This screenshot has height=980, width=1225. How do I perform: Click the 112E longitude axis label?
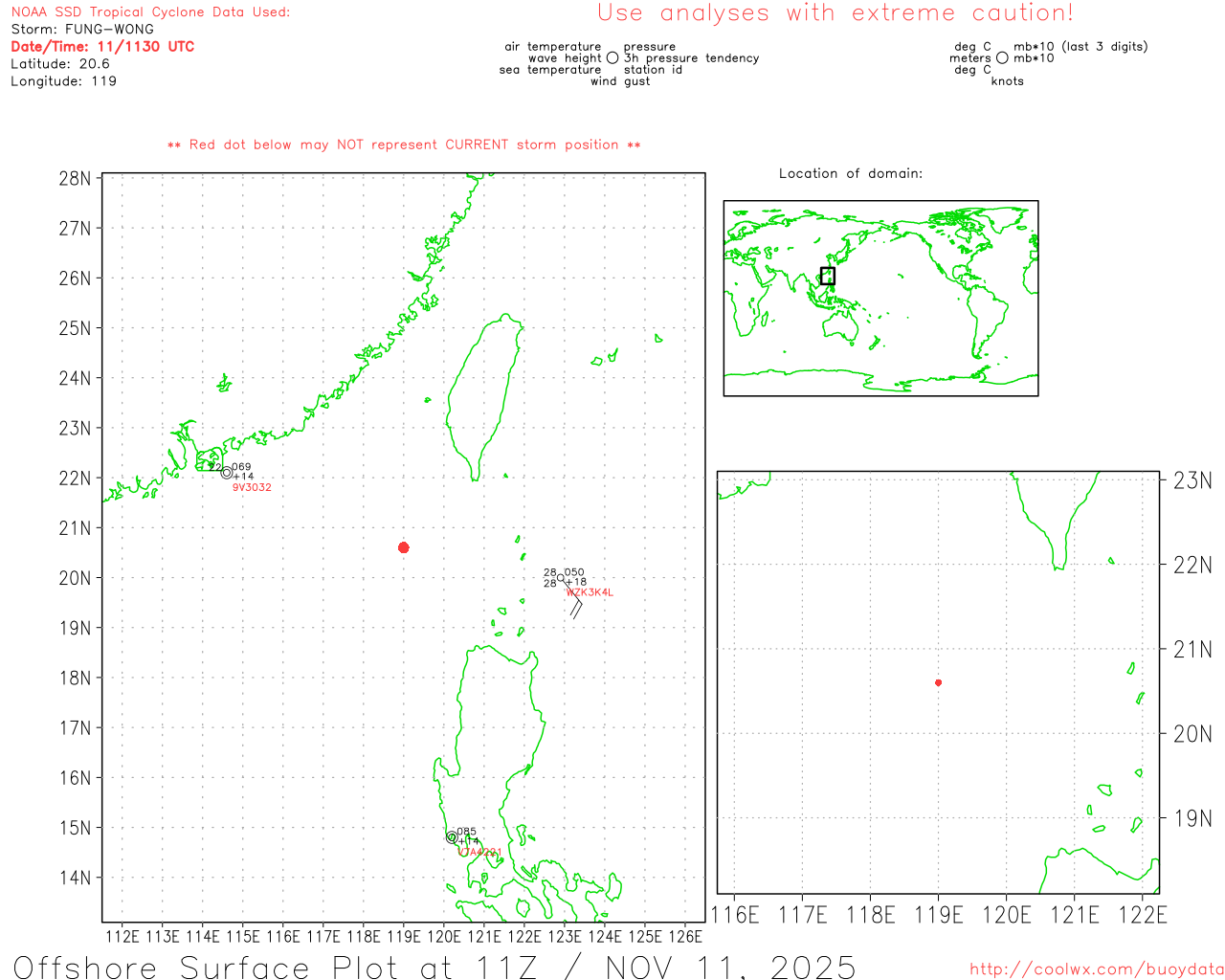pos(122,937)
